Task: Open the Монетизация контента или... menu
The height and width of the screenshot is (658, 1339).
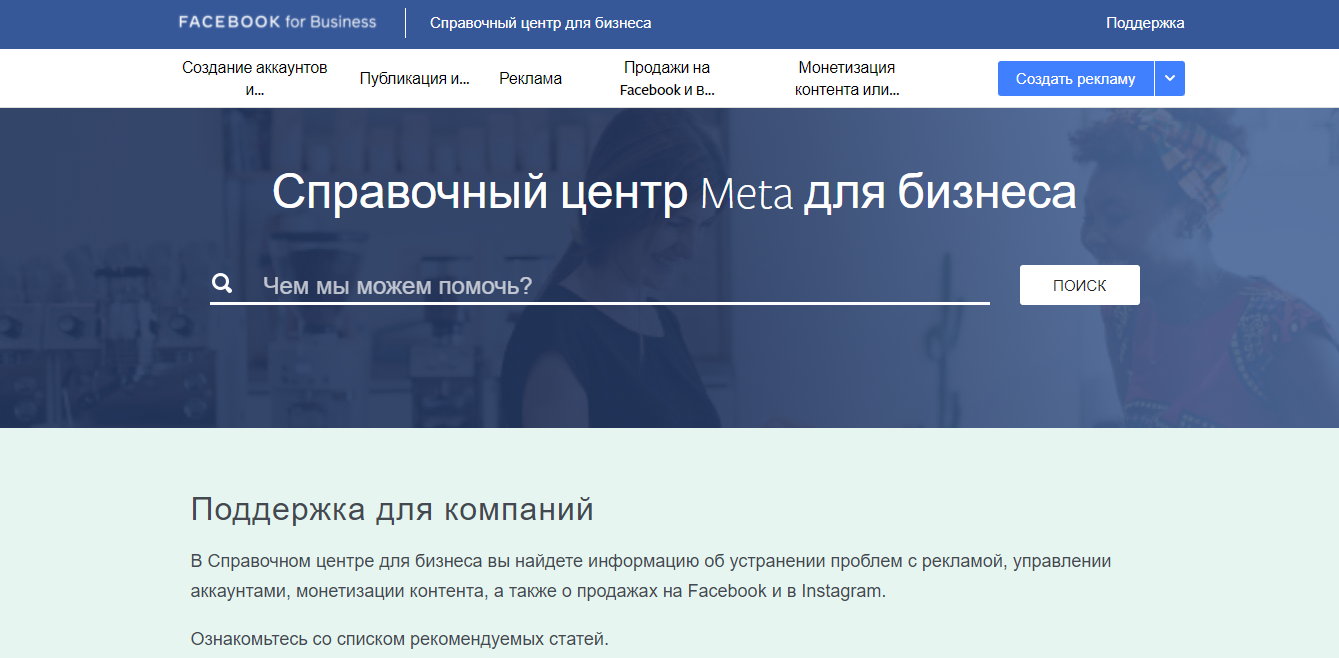Action: (847, 78)
